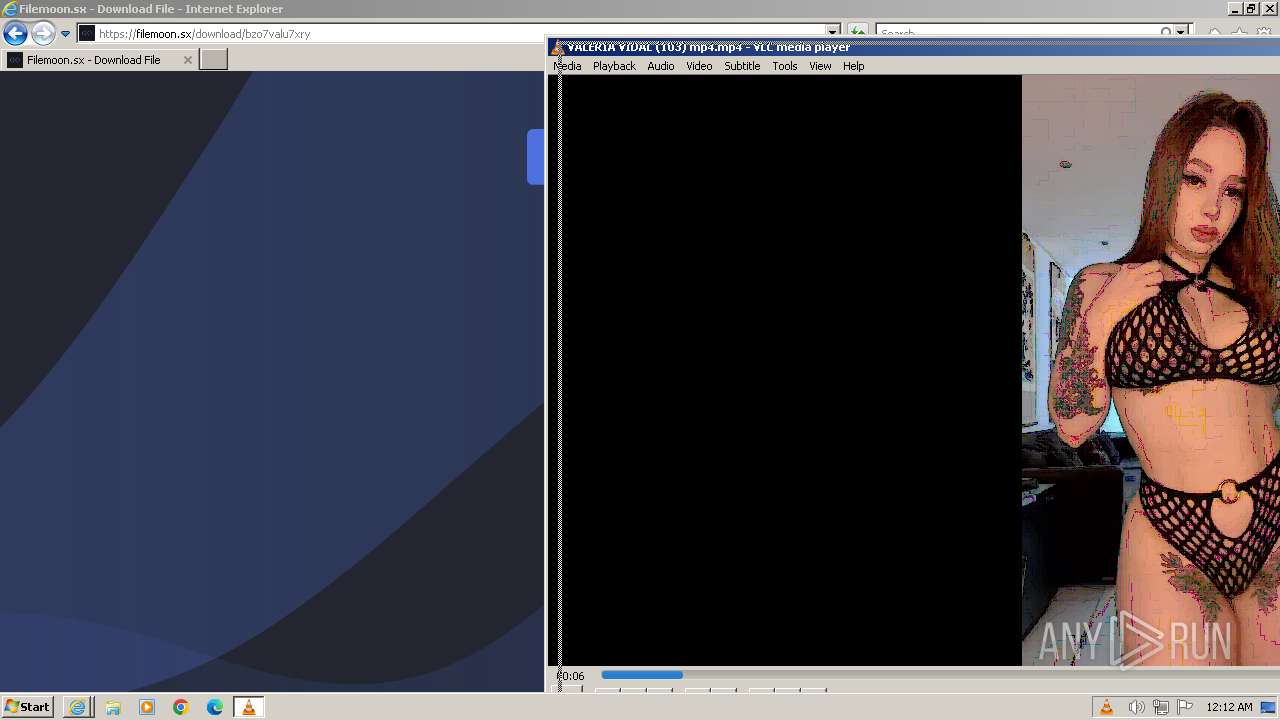Launch Google Chrome from taskbar
Screen dimensions: 1280x720
(181, 707)
